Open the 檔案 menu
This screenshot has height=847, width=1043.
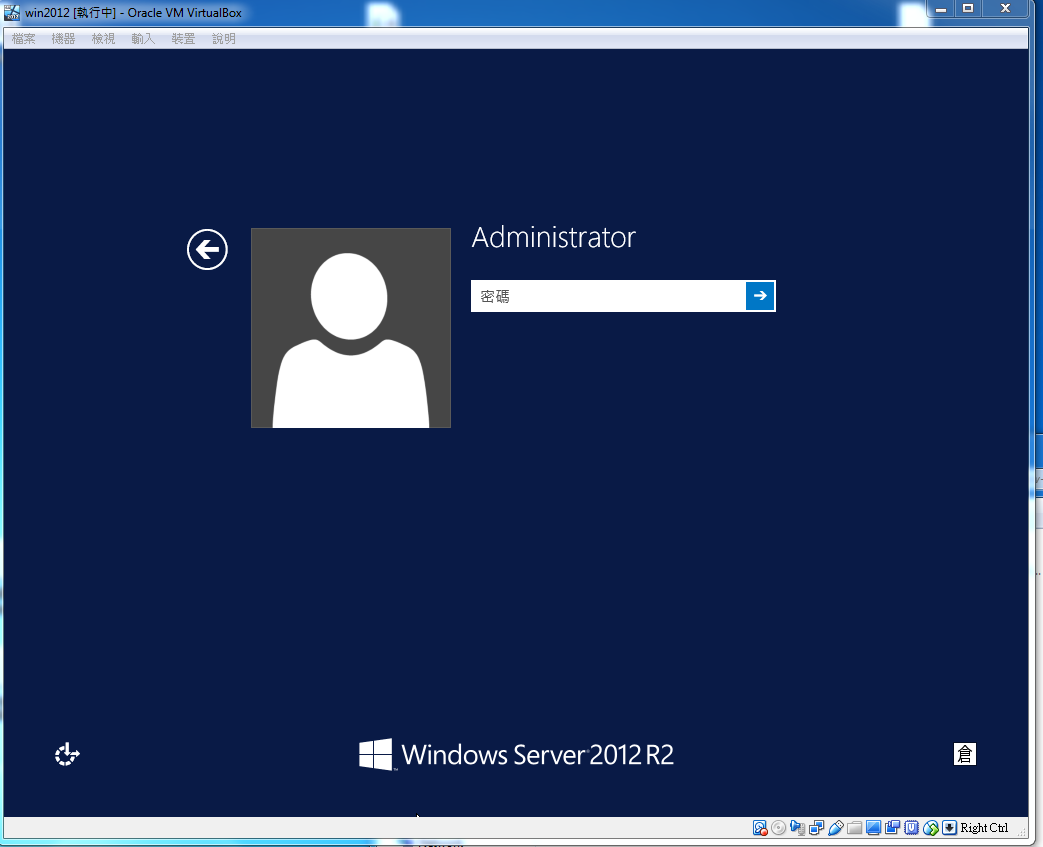tap(23, 39)
